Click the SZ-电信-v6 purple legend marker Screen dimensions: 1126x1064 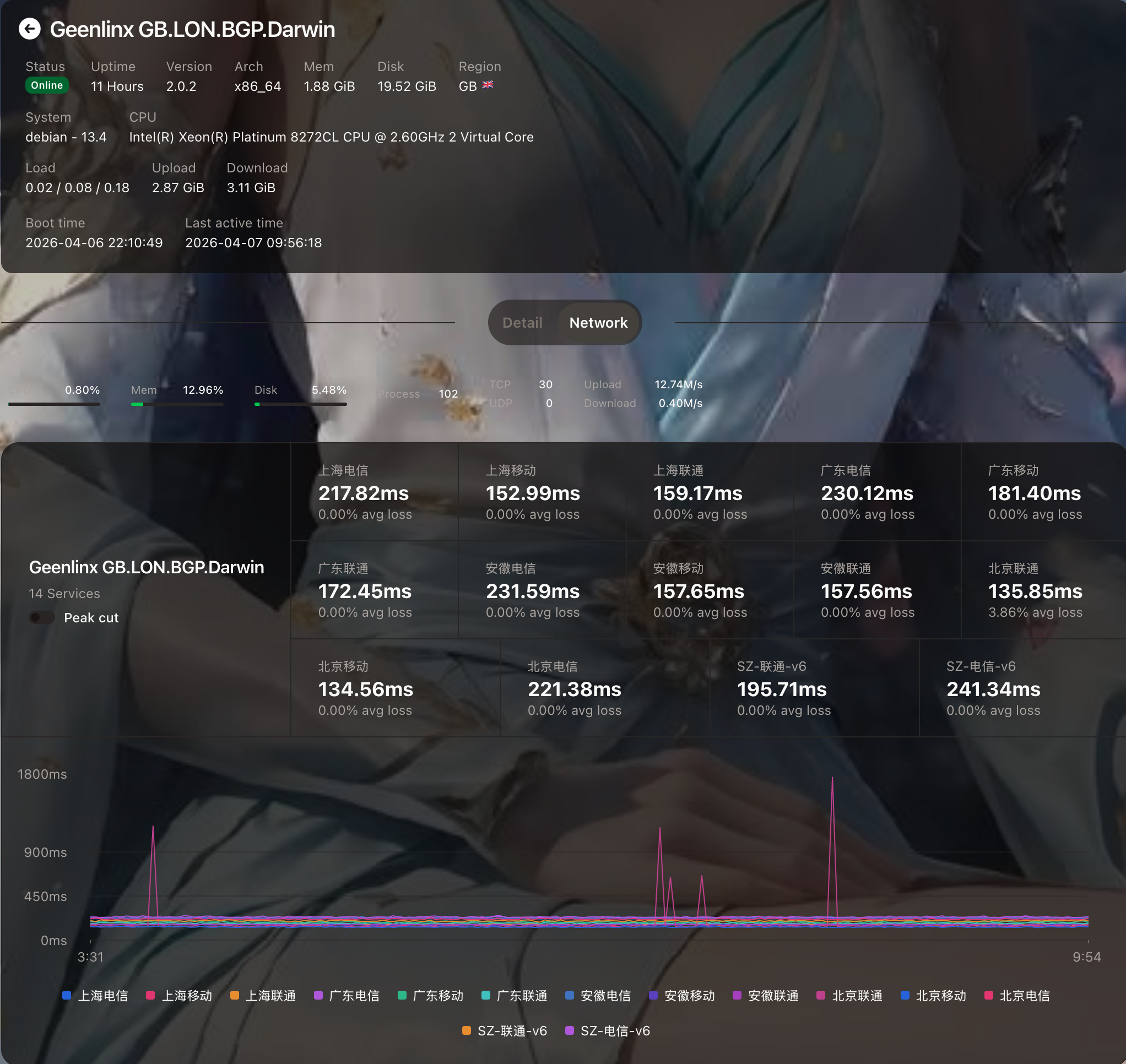570,1030
